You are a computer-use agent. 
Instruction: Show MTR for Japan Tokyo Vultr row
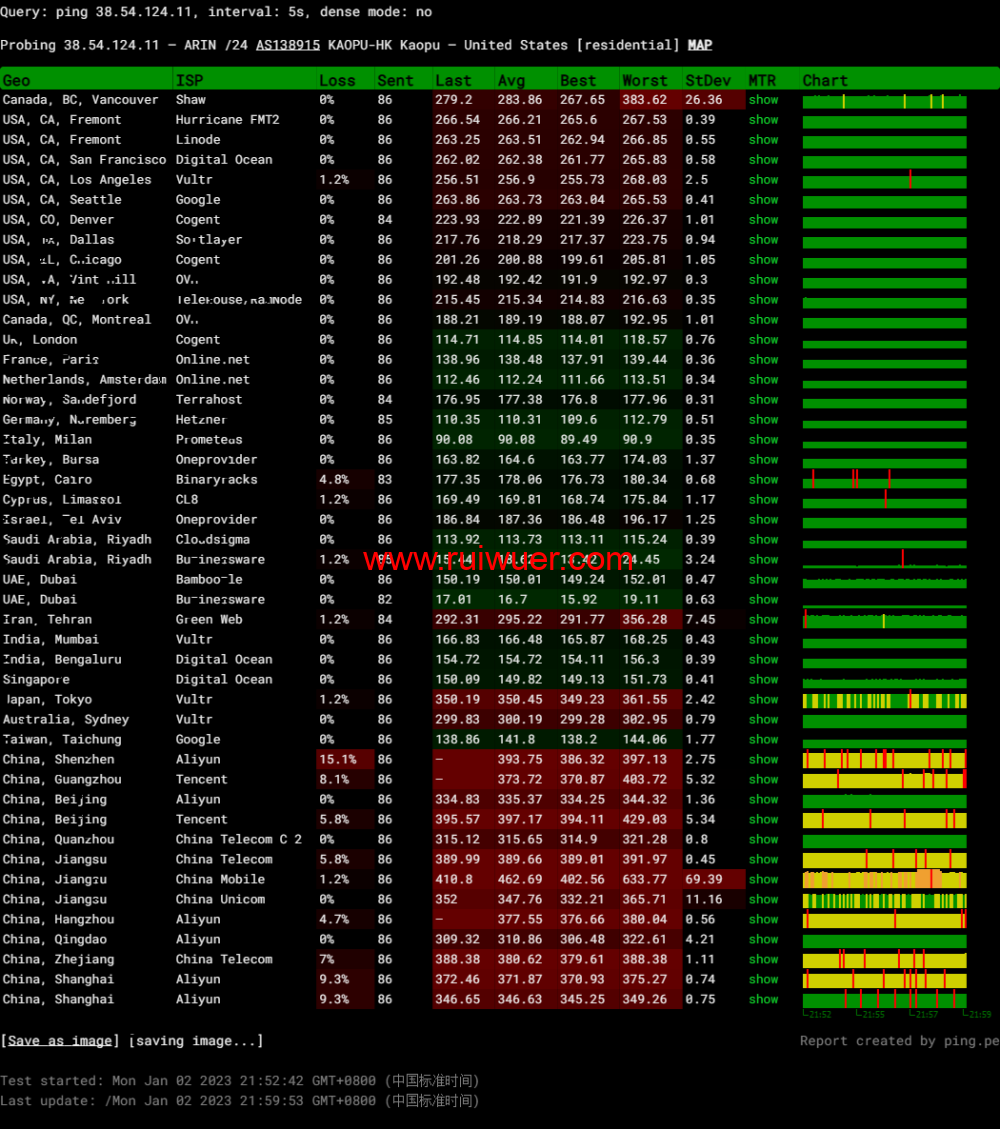point(763,700)
